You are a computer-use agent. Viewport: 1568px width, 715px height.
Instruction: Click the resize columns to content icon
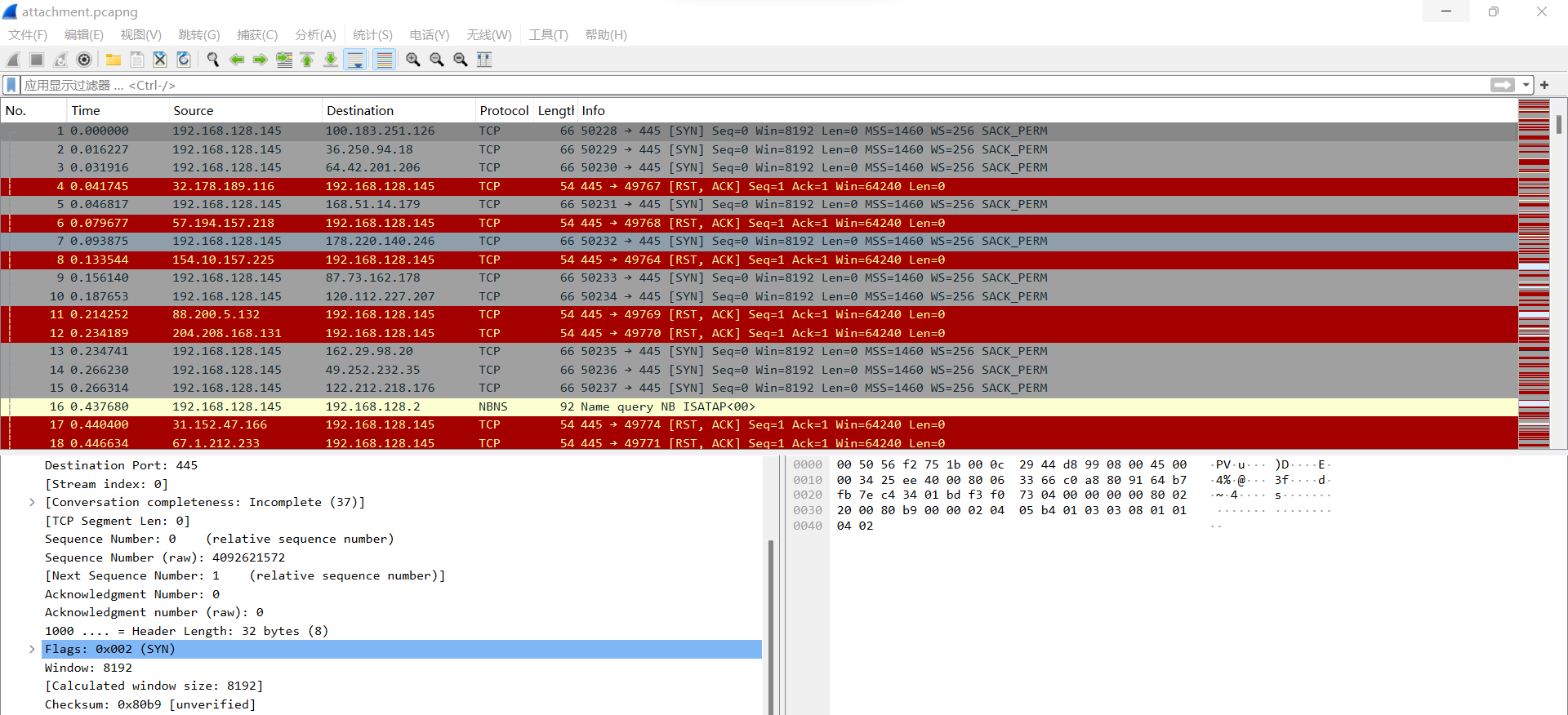click(x=484, y=60)
